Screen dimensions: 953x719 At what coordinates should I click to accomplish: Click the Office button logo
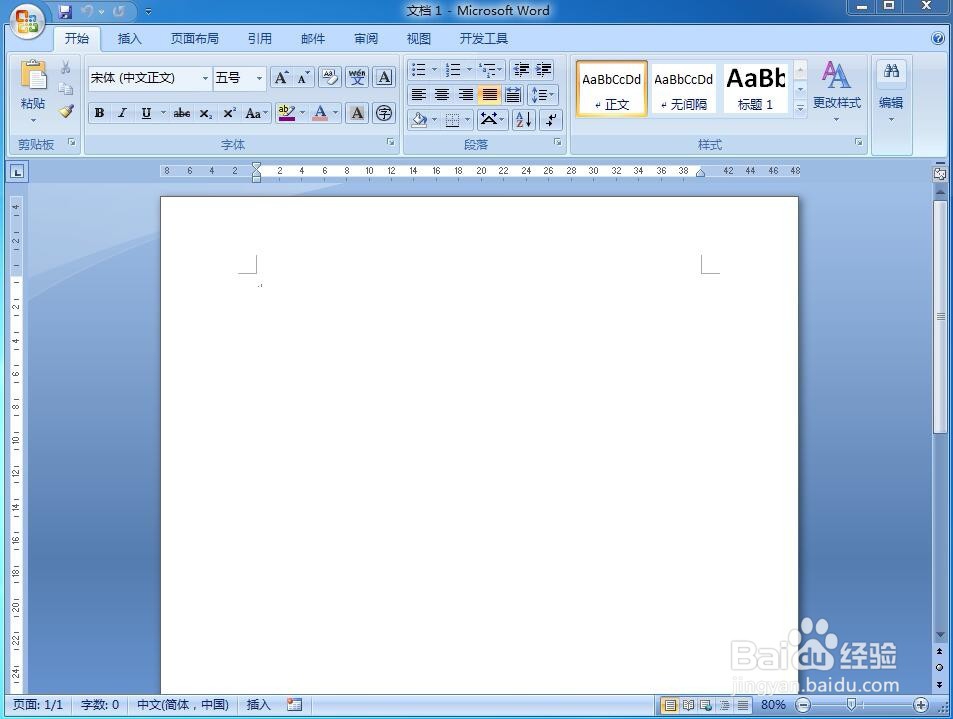click(x=27, y=21)
